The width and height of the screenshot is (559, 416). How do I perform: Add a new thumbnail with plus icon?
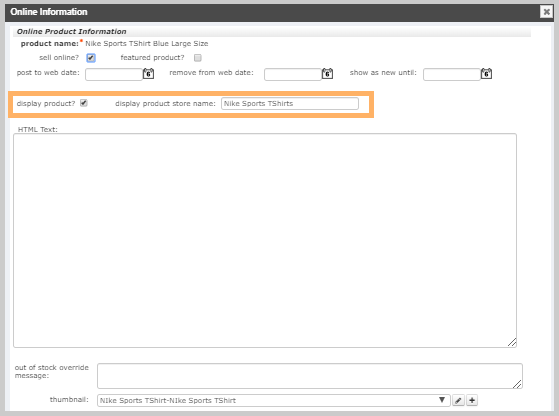(472, 400)
